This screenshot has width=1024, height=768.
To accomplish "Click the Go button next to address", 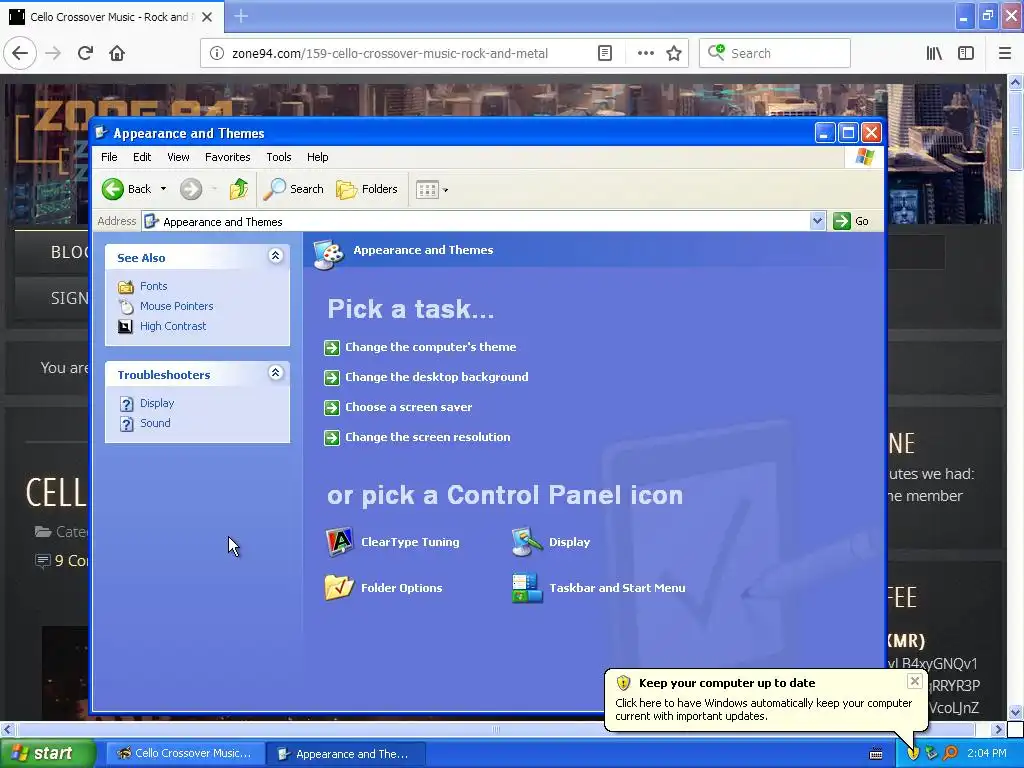I will (851, 221).
